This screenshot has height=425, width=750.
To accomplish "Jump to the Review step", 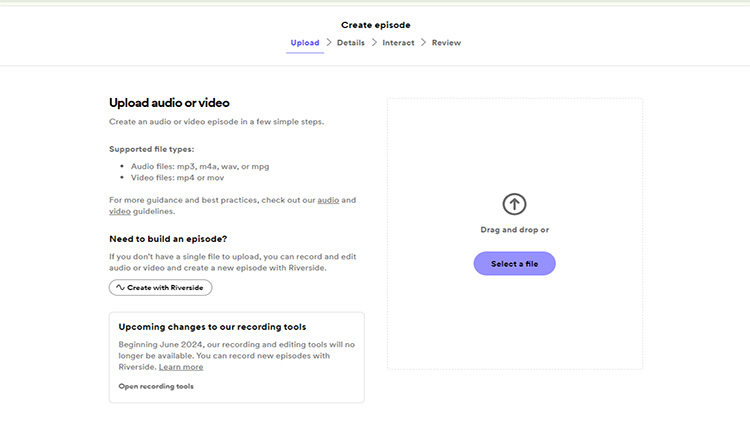I will coord(446,43).
